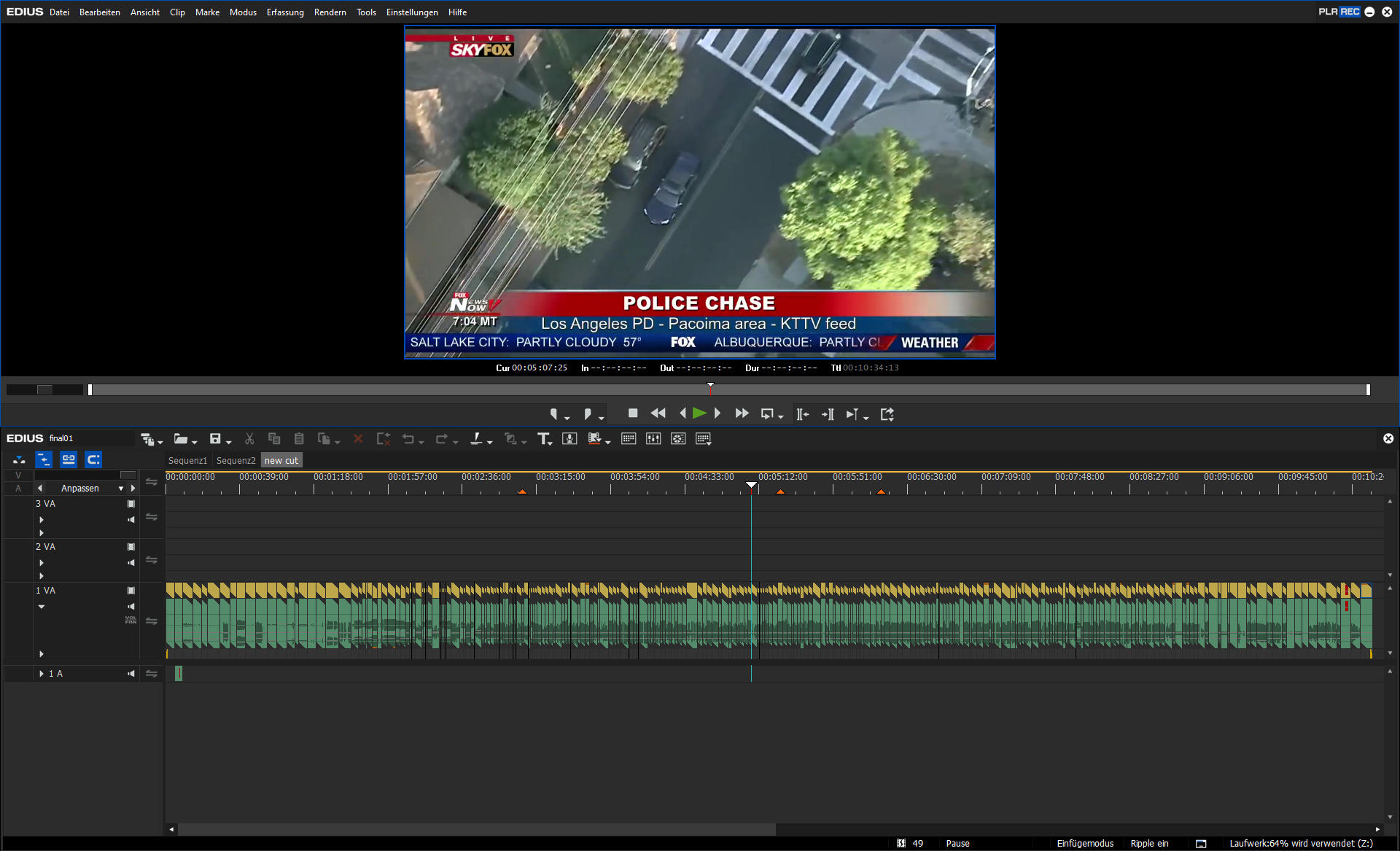Open the Bearbeiten menu

(100, 12)
